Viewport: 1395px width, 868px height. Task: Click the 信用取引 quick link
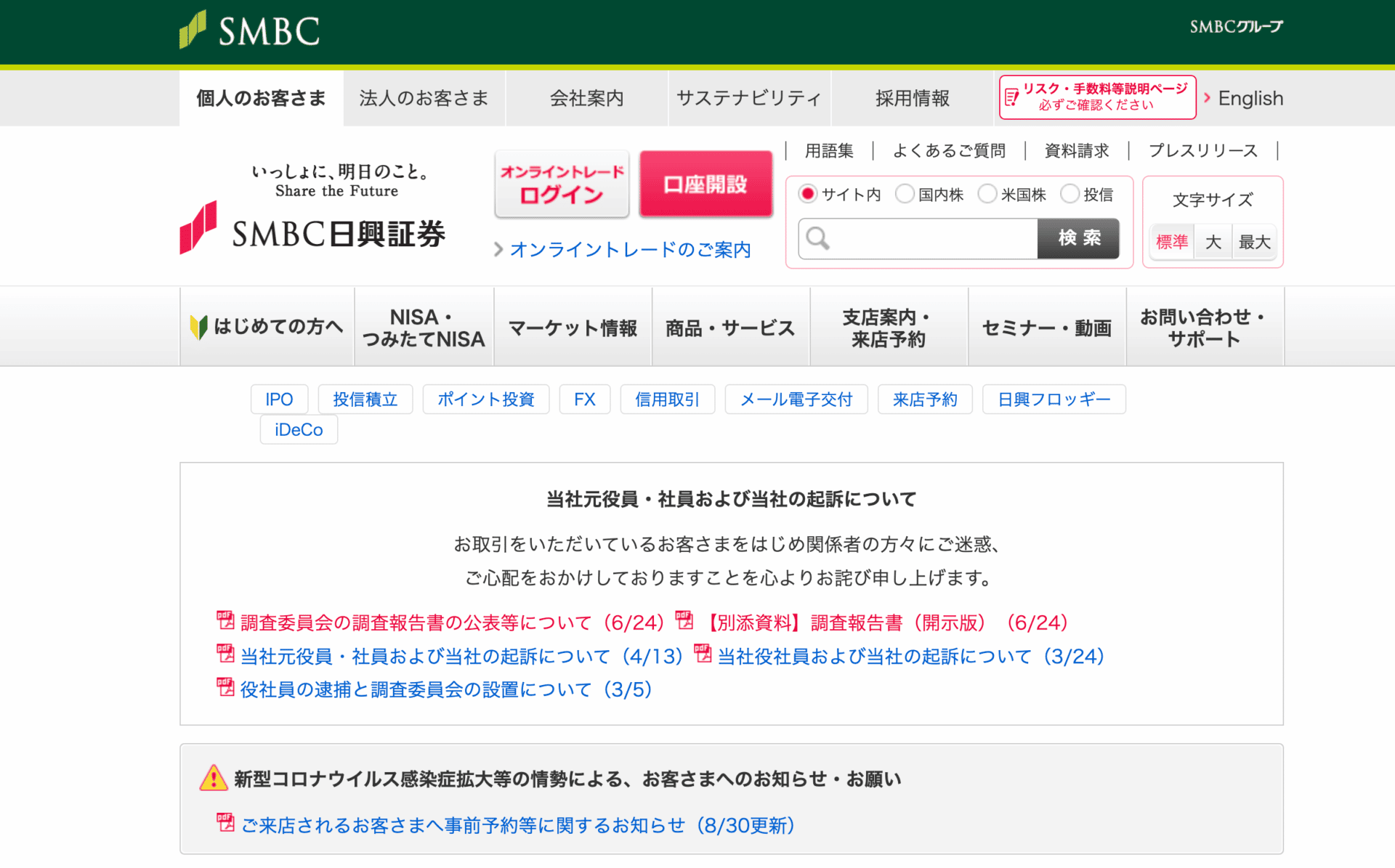(x=668, y=399)
